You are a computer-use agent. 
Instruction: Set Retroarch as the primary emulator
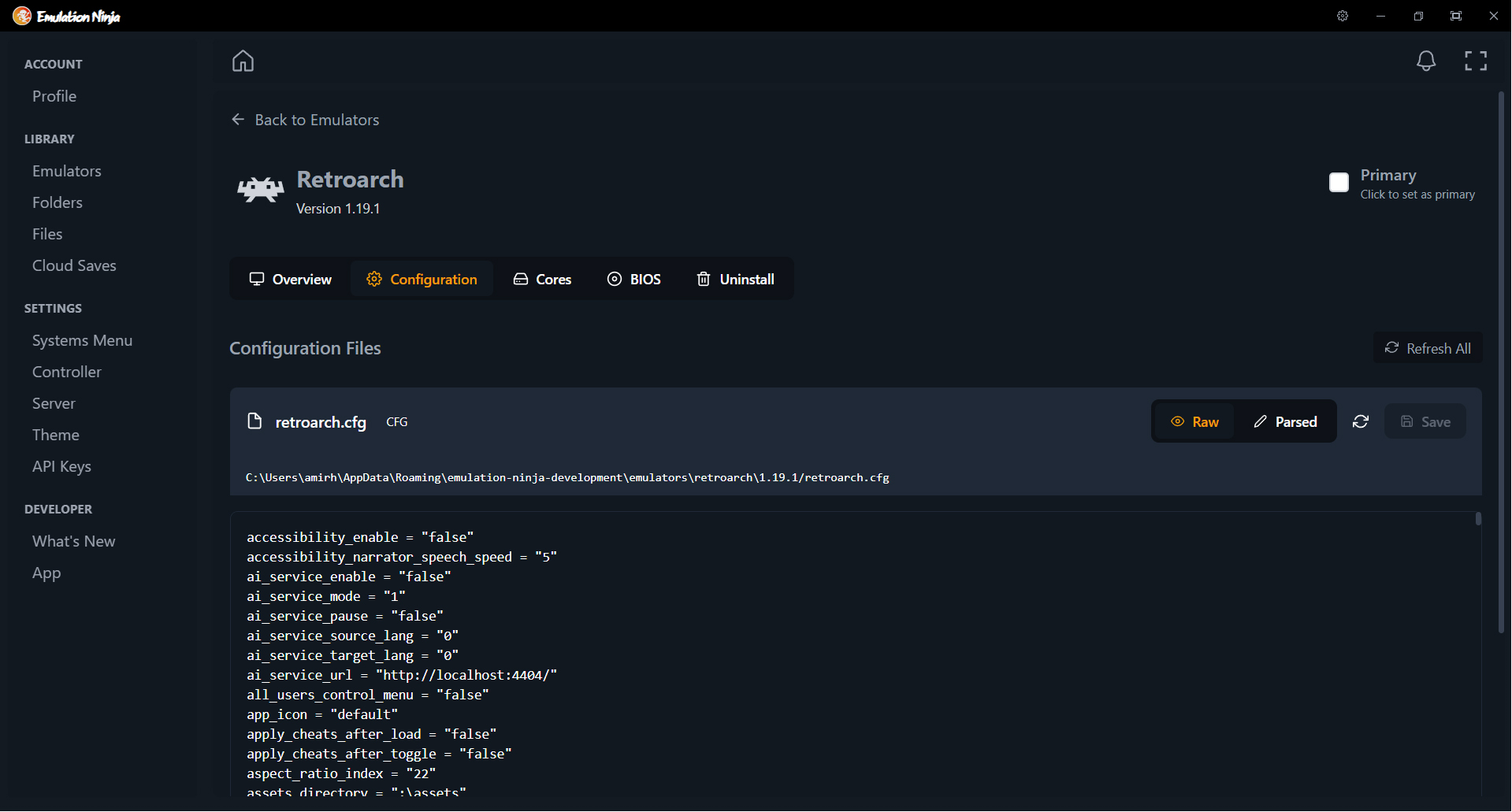click(1339, 182)
